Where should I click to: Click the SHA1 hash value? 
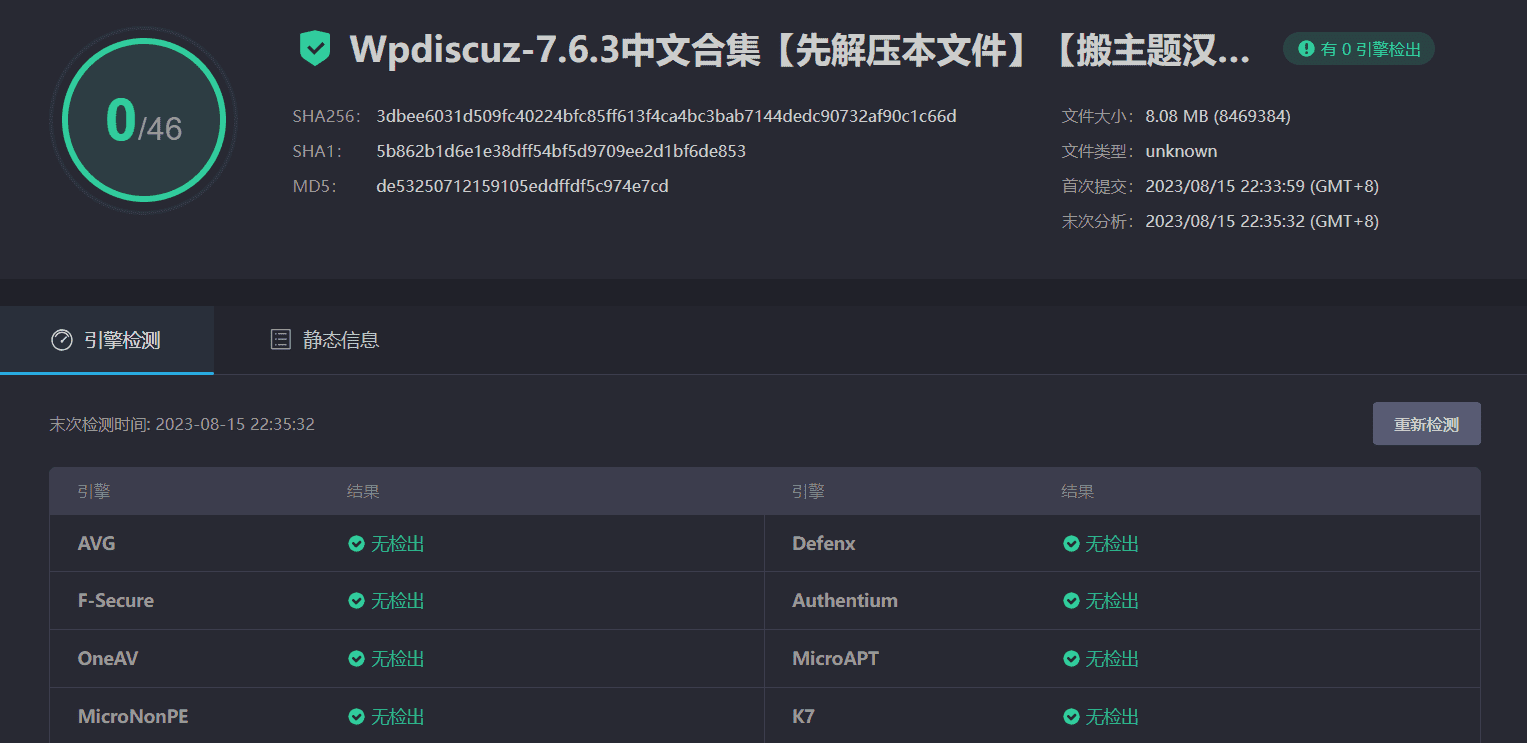click(x=561, y=151)
